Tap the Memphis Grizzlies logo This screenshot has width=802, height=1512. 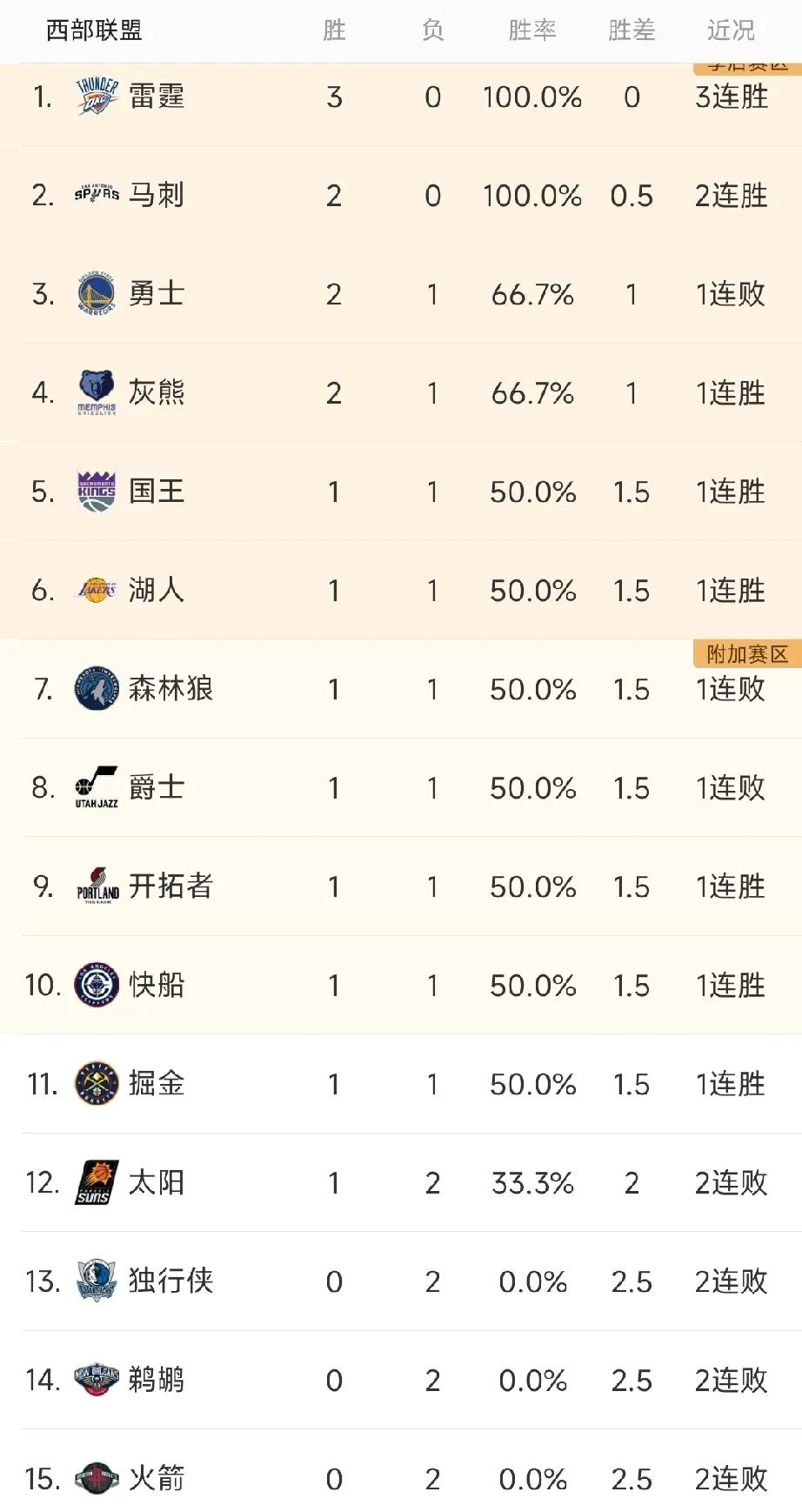pyautogui.click(x=97, y=392)
